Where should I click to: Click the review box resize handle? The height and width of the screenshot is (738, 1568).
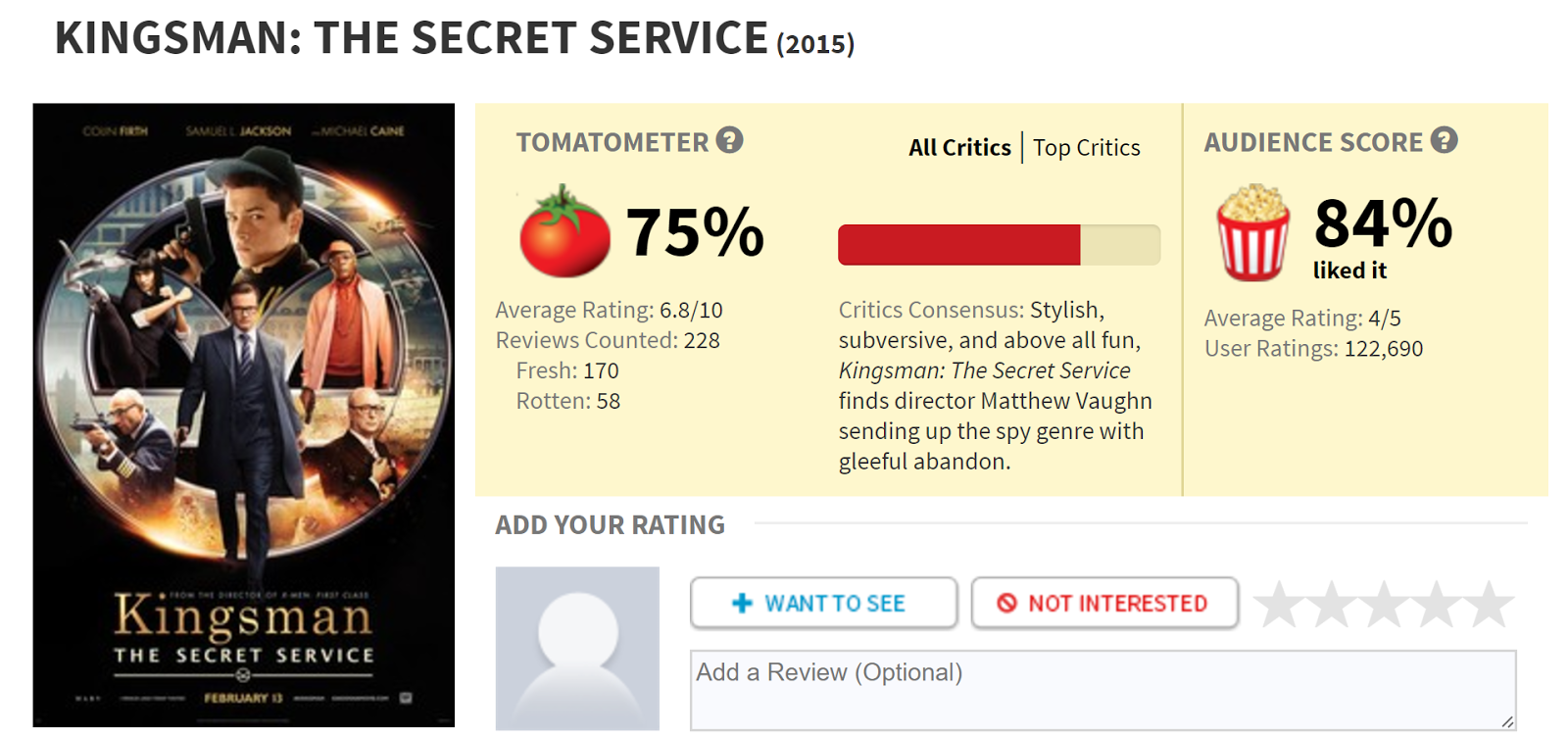click(1507, 721)
